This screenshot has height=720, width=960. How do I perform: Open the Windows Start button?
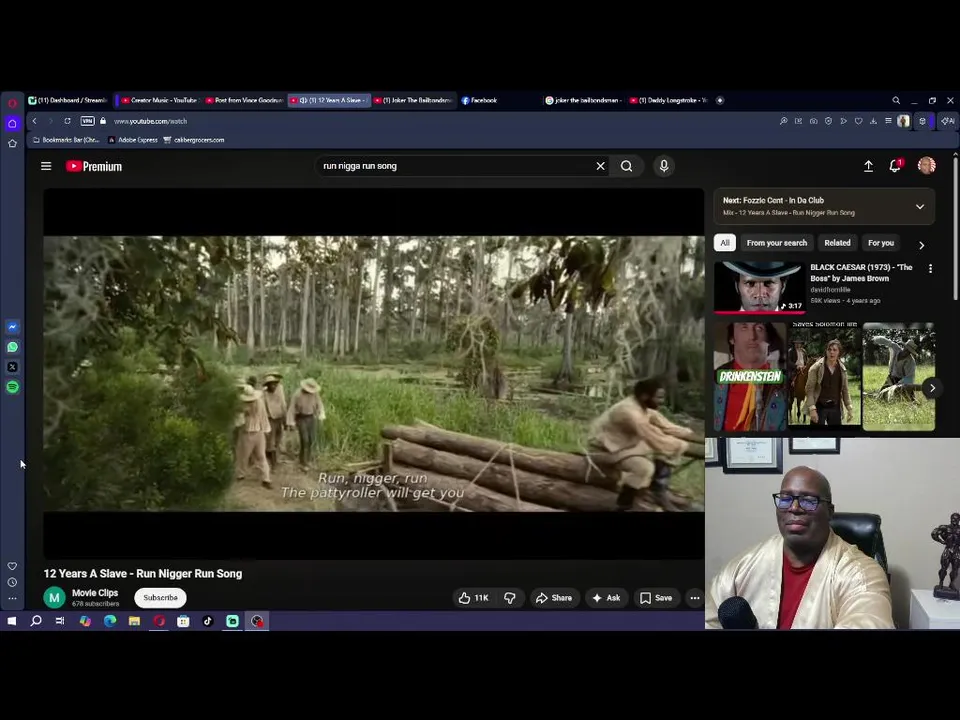click(12, 621)
